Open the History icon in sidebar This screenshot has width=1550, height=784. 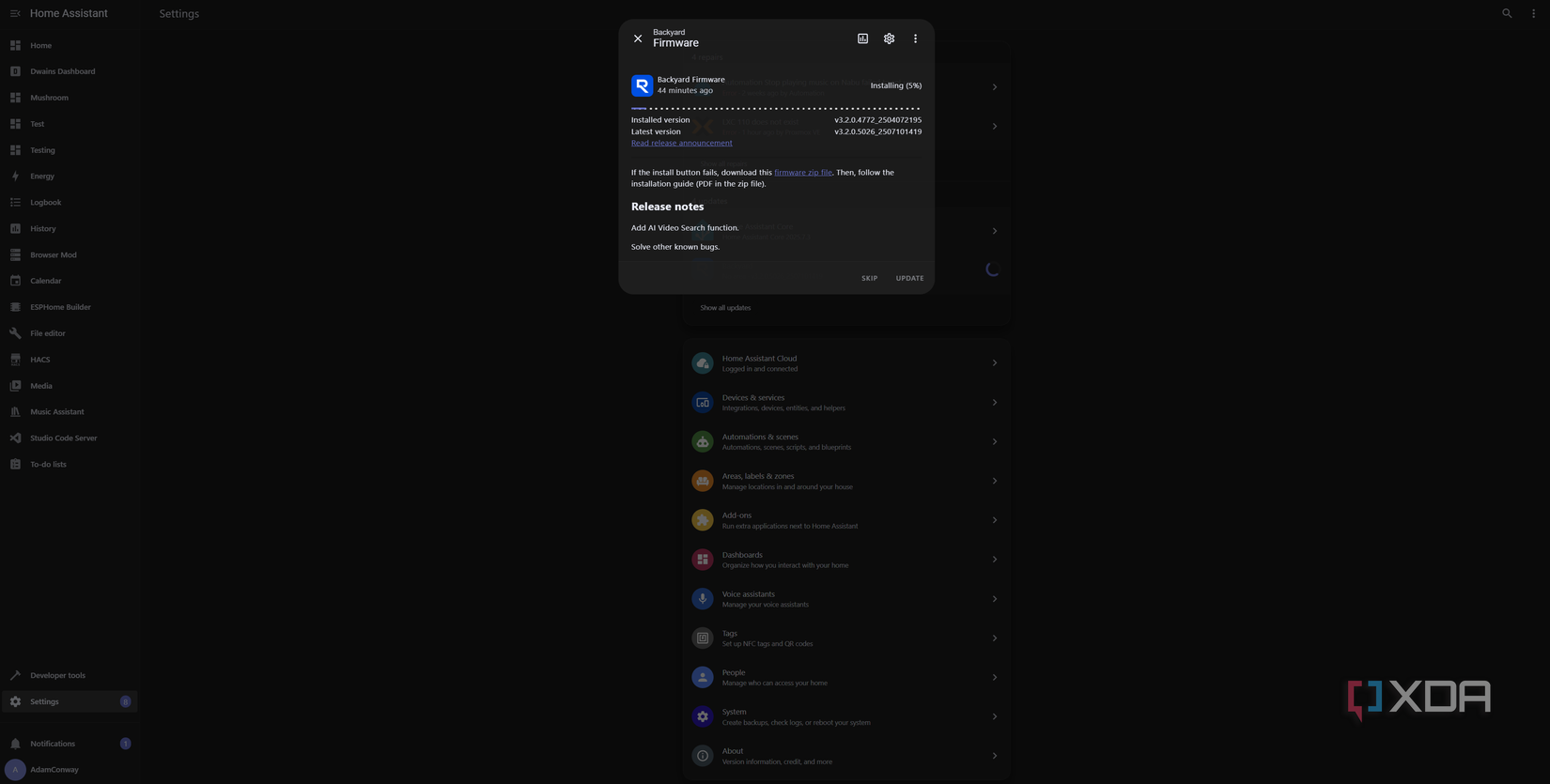click(x=15, y=228)
